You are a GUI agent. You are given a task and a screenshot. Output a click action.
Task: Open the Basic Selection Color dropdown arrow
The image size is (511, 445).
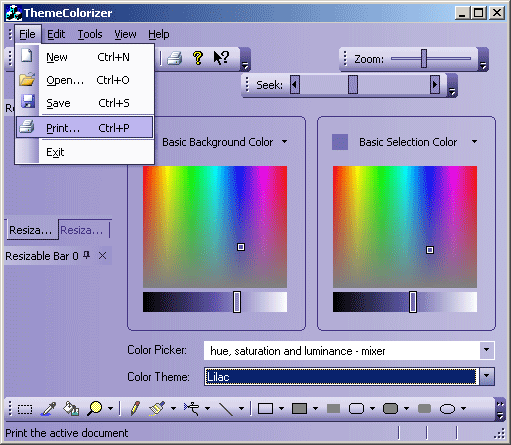click(474, 142)
